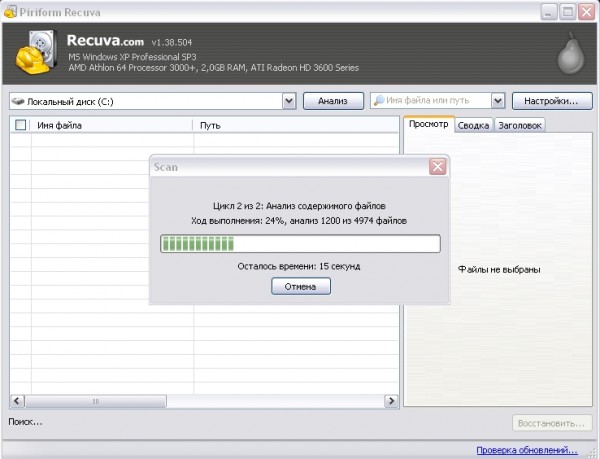
Task: Click the horizontal scrollbar thumb in the file list
Action: click(96, 401)
